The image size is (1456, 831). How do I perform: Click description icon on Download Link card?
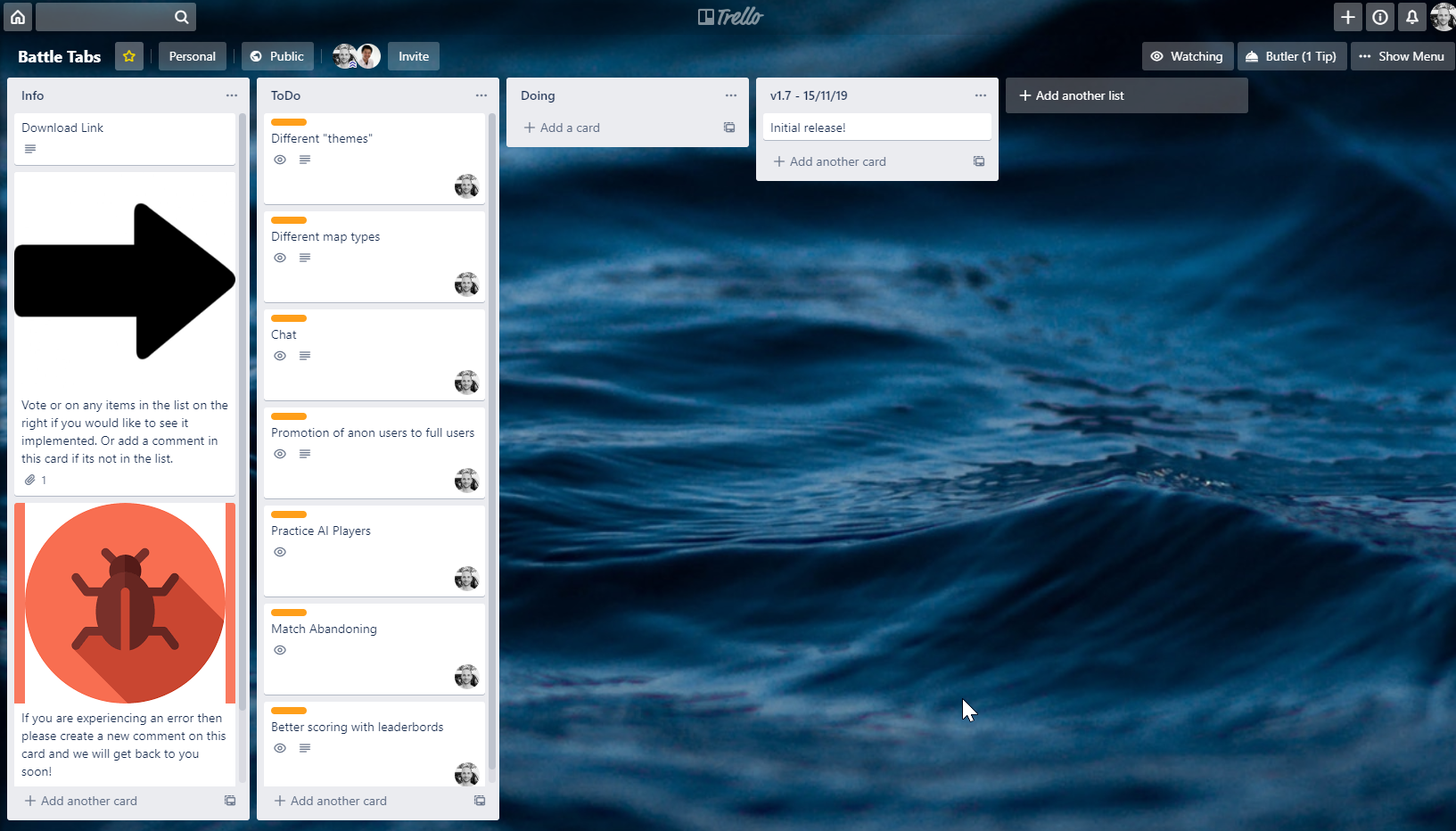pyautogui.click(x=30, y=149)
